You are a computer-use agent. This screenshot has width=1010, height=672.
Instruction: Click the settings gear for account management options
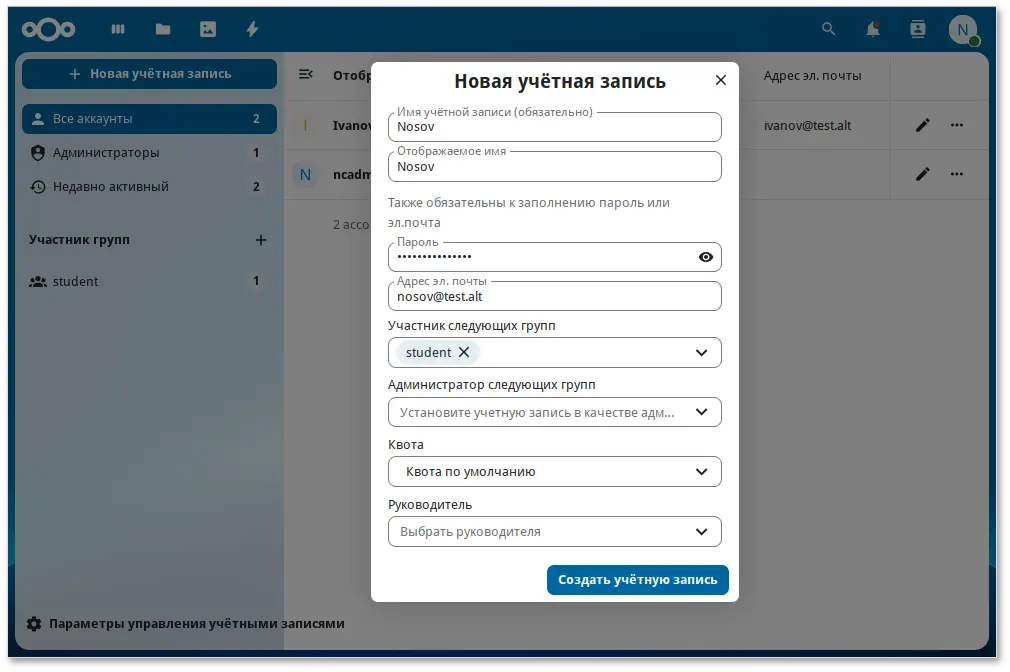pos(33,623)
